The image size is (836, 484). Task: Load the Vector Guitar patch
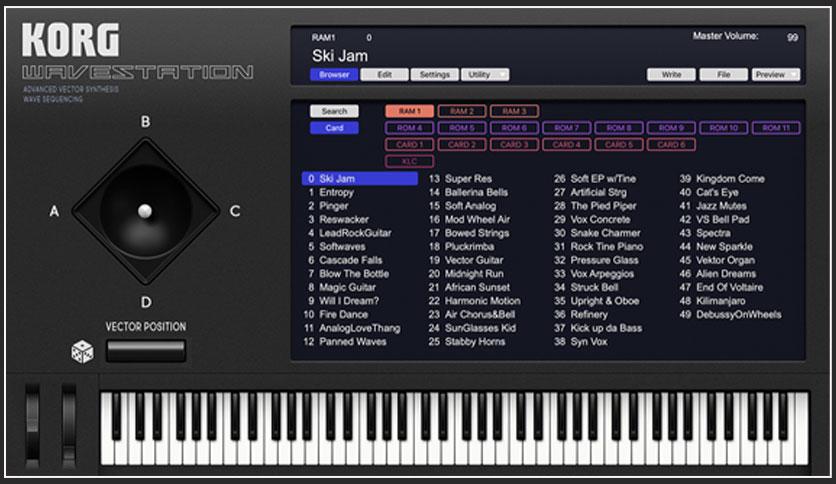pos(474,260)
